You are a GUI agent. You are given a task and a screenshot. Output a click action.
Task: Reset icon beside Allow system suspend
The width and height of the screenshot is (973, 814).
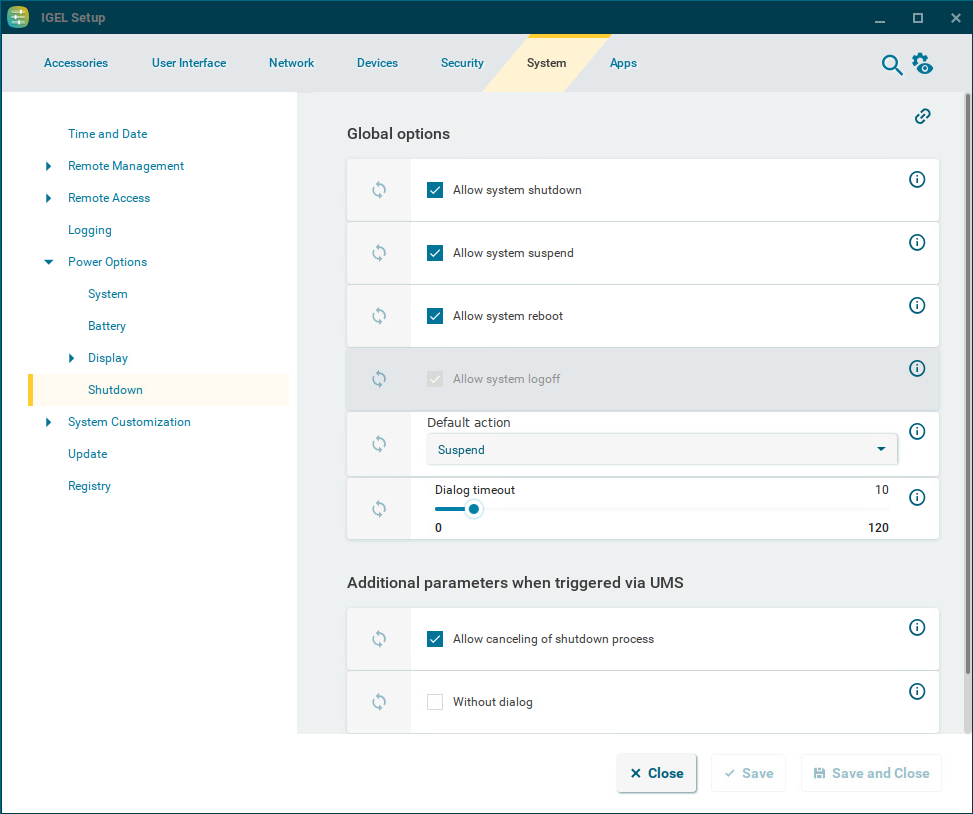[x=379, y=253]
